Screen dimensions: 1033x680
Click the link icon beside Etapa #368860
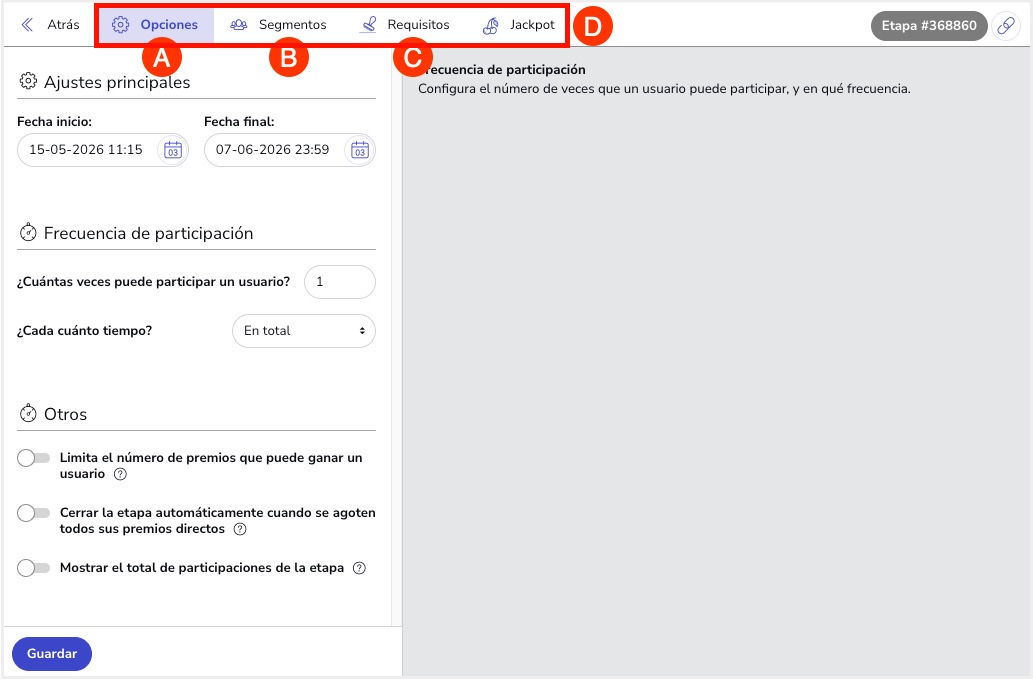pos(1006,26)
